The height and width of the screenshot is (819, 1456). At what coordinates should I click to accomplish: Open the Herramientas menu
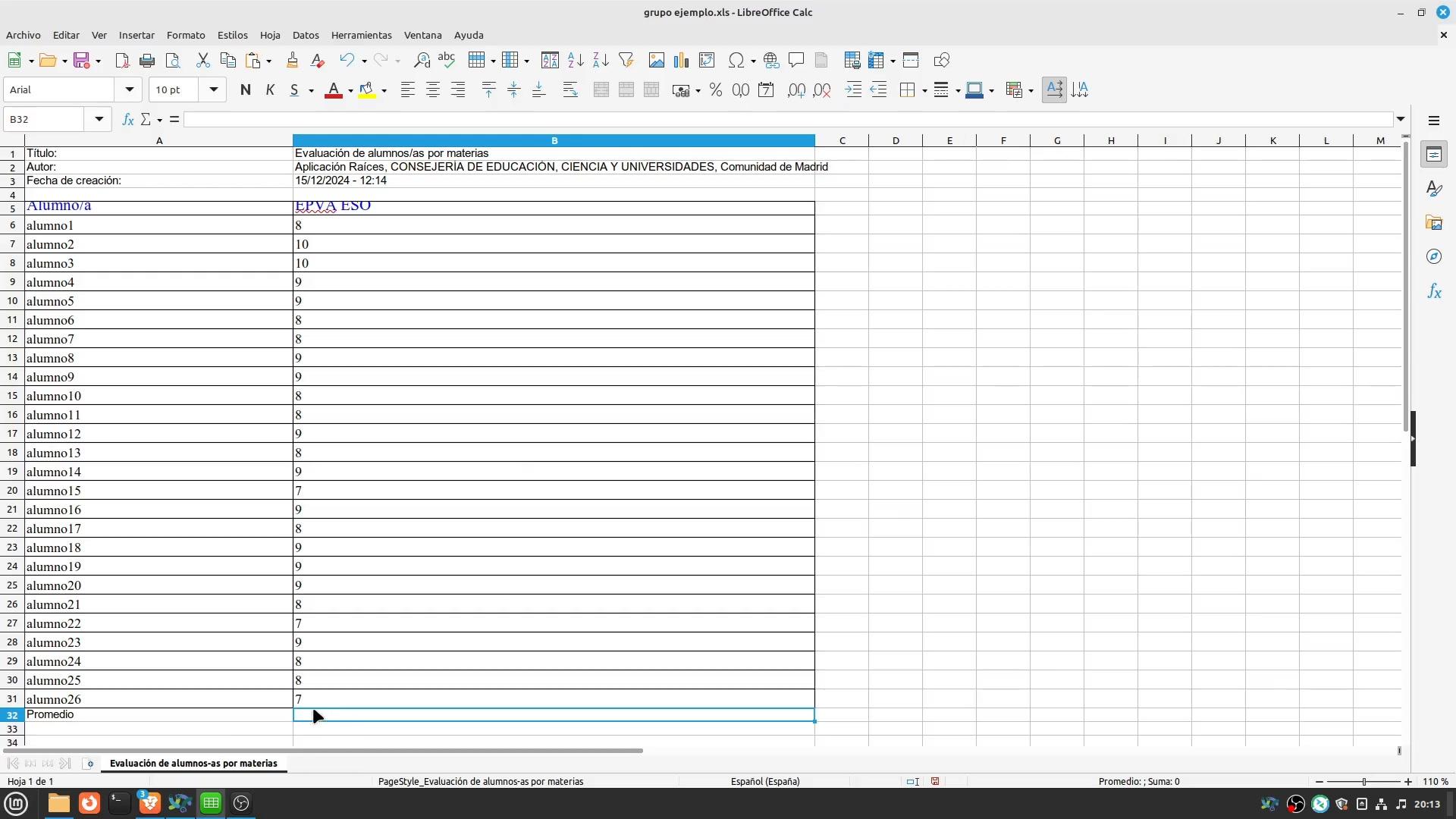pyautogui.click(x=361, y=36)
